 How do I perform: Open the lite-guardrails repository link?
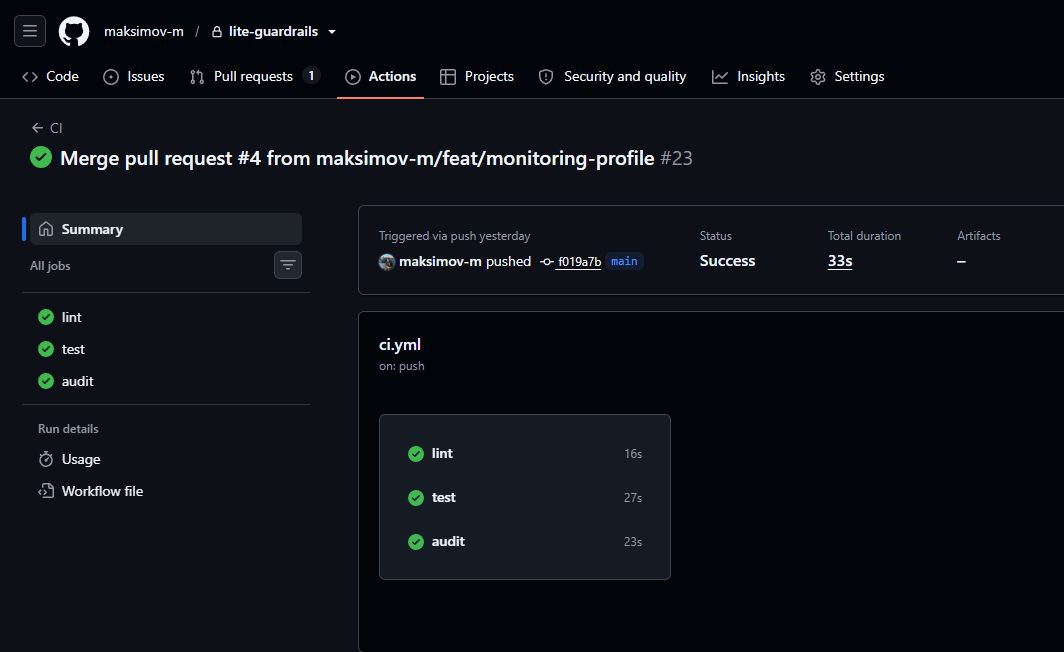[273, 31]
